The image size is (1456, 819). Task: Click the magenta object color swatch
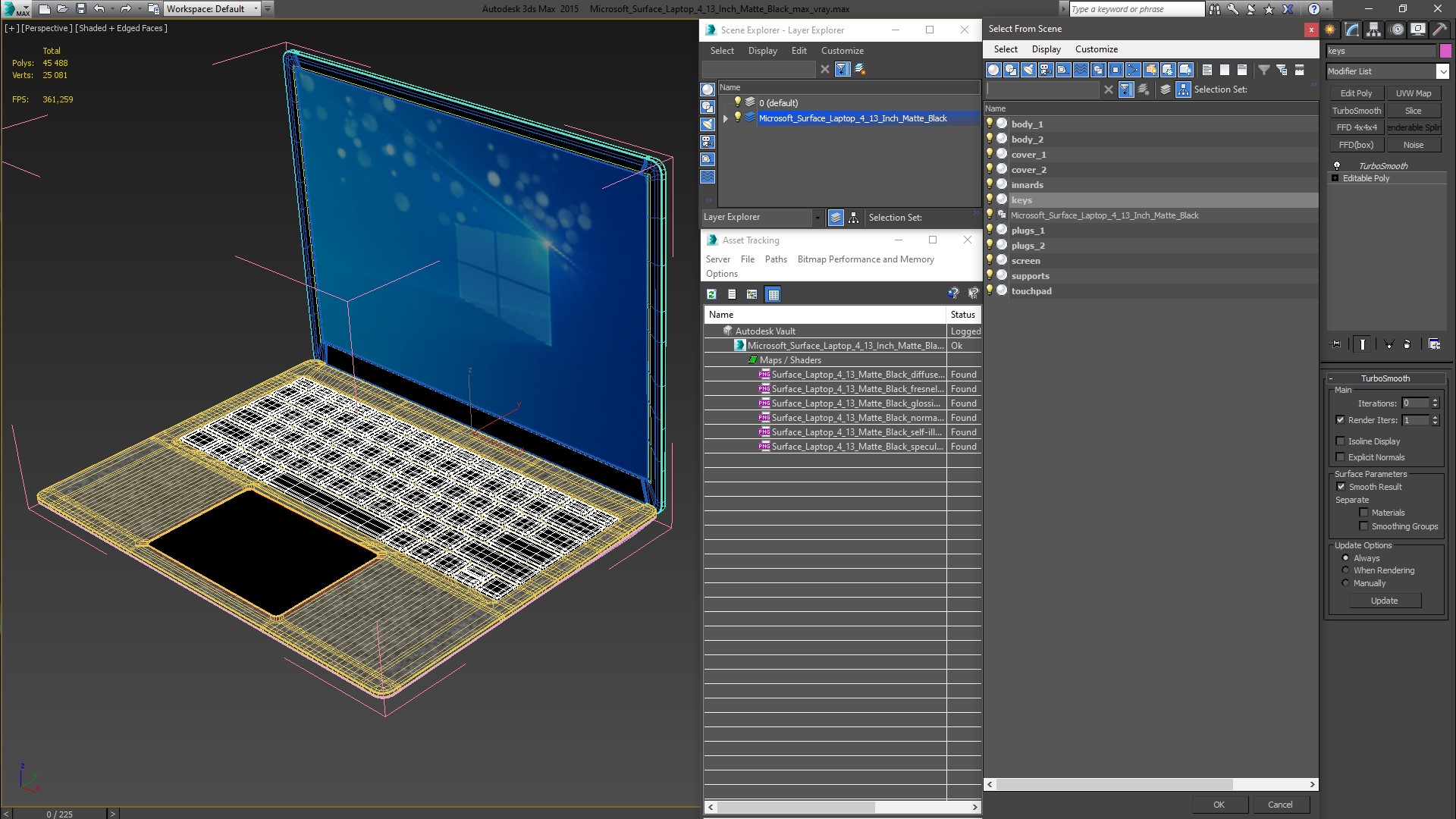click(1445, 51)
